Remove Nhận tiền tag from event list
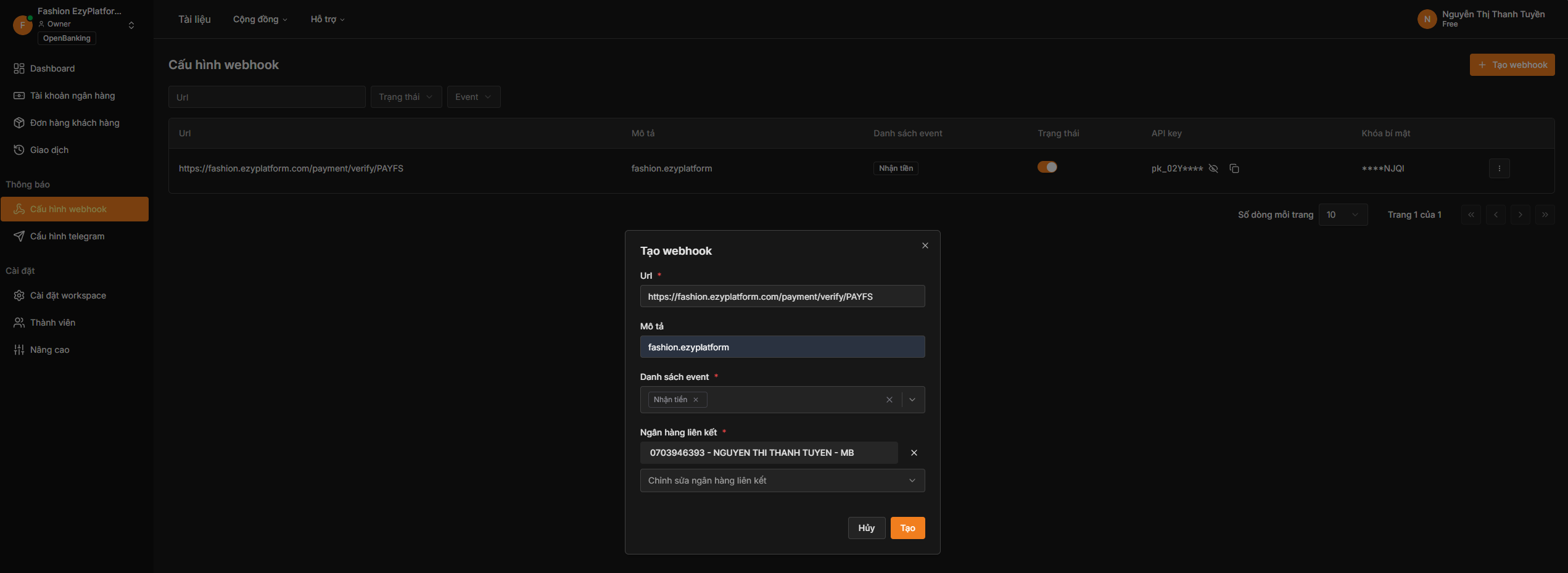 tap(696, 400)
